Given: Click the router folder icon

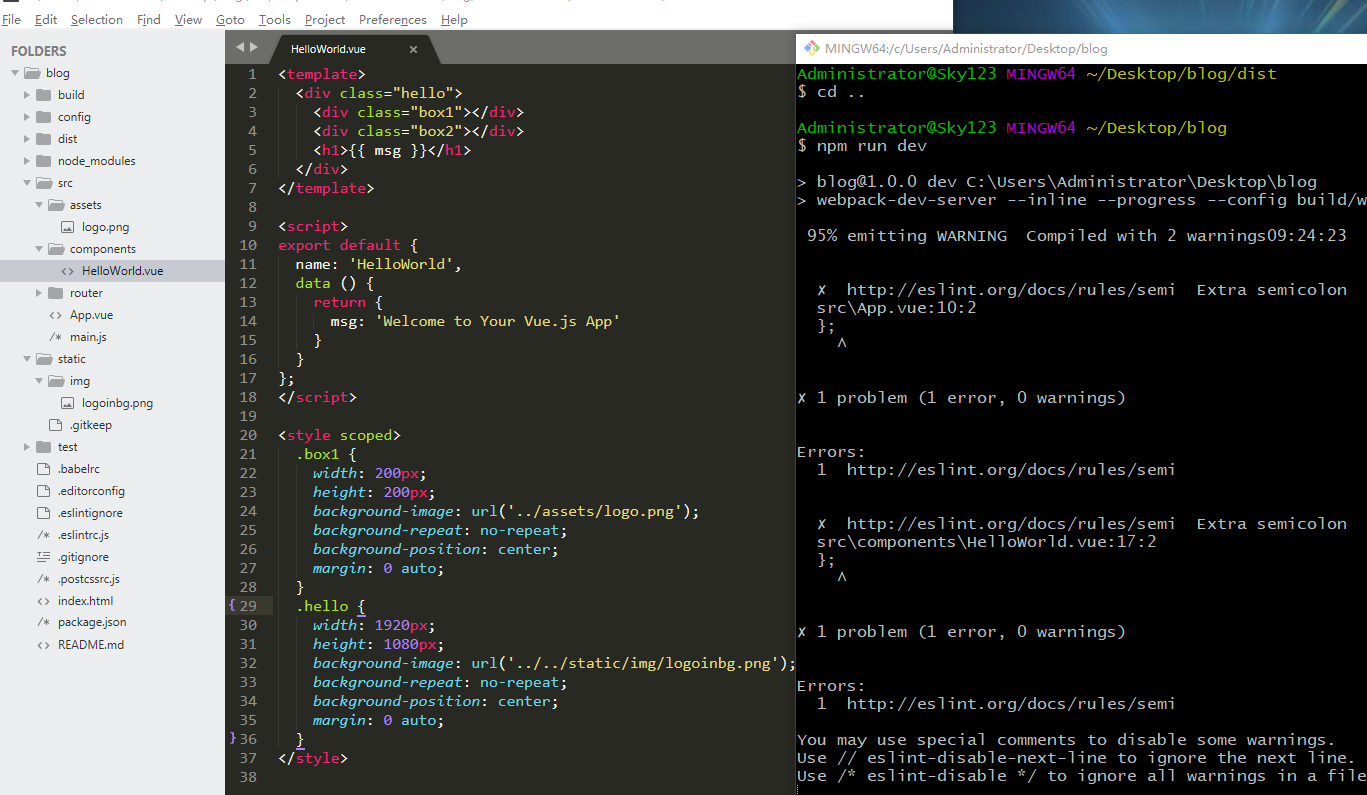Looking at the screenshot, I should click(x=55, y=293).
